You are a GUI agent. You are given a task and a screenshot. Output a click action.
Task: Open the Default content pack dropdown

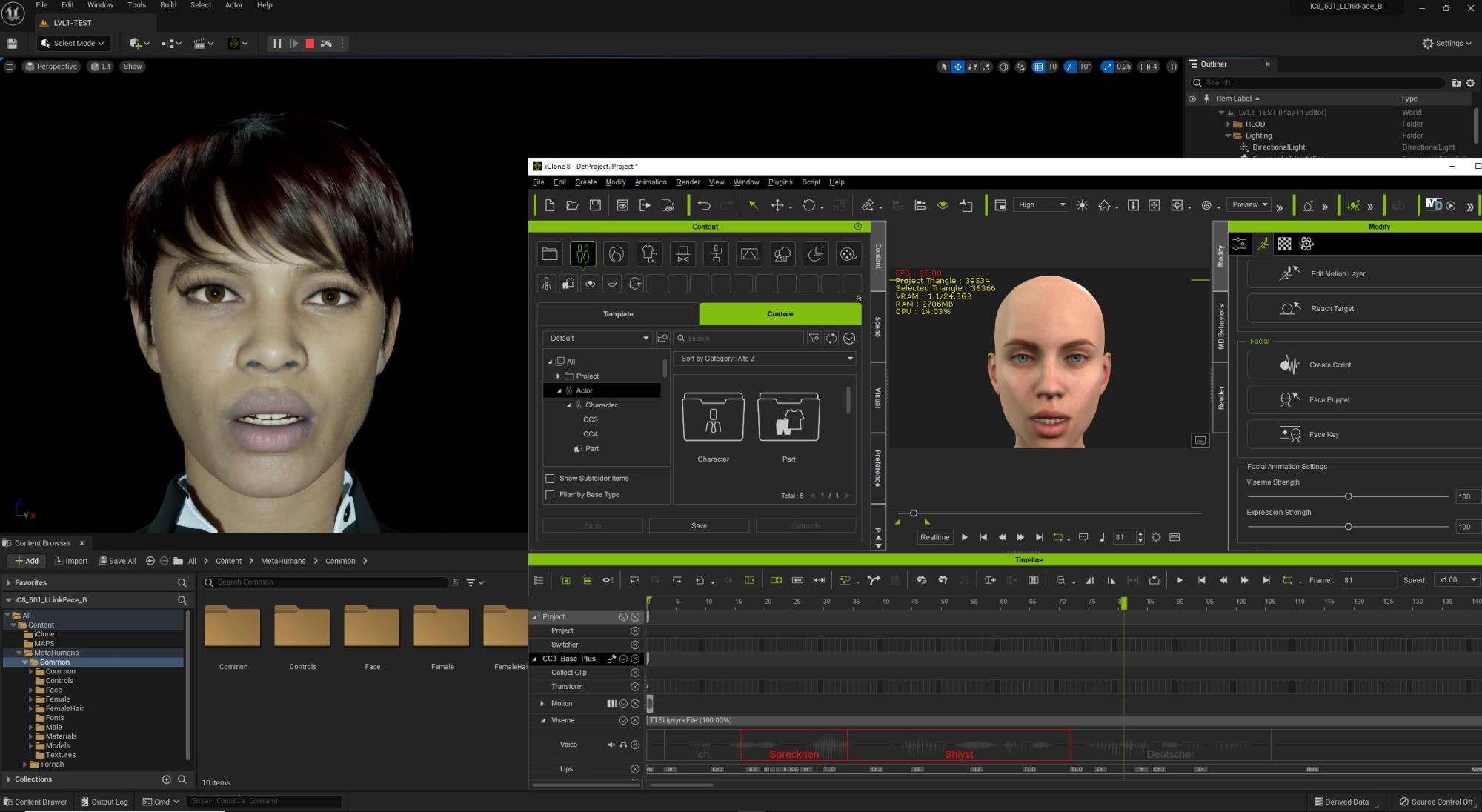[597, 338]
